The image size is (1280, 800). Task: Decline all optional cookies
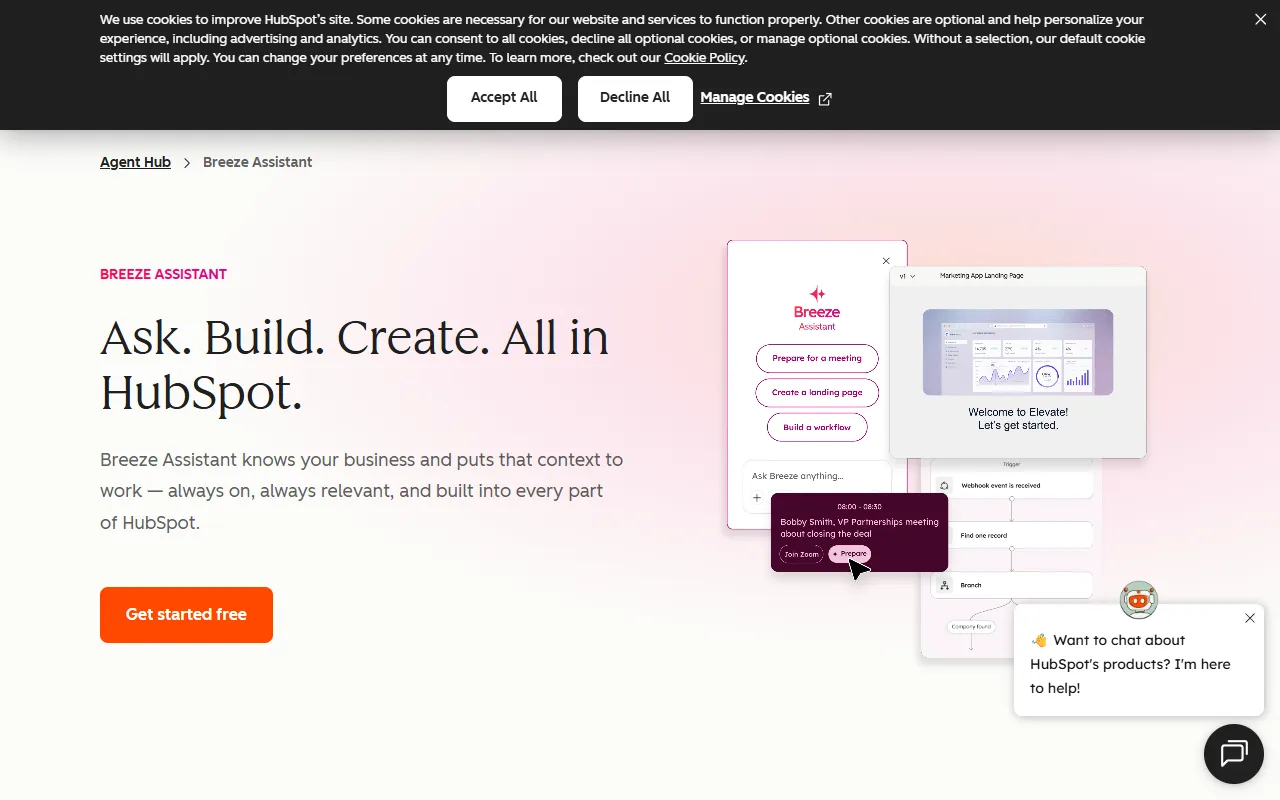click(x=635, y=98)
